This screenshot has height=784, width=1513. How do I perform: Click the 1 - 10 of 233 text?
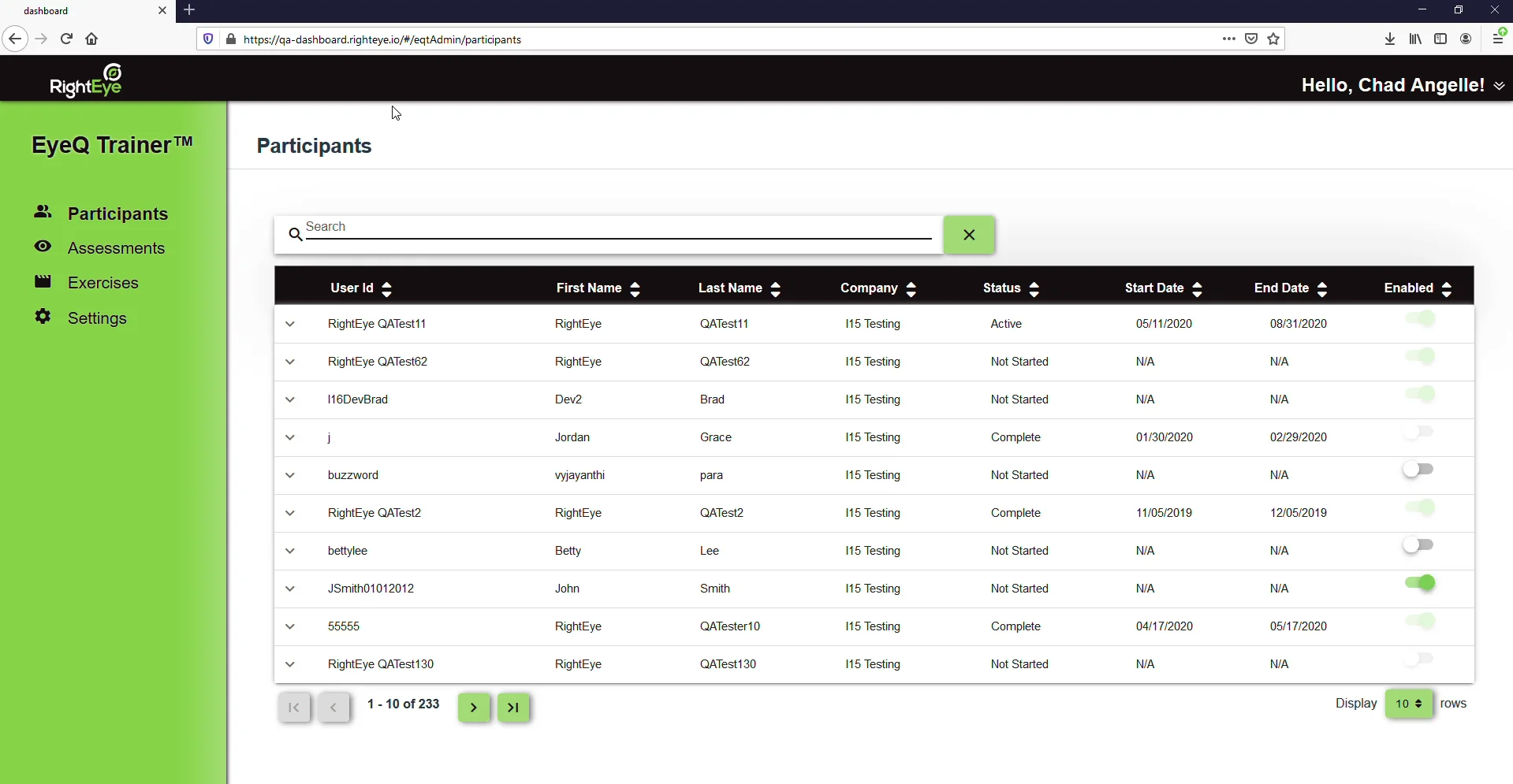[x=404, y=704]
